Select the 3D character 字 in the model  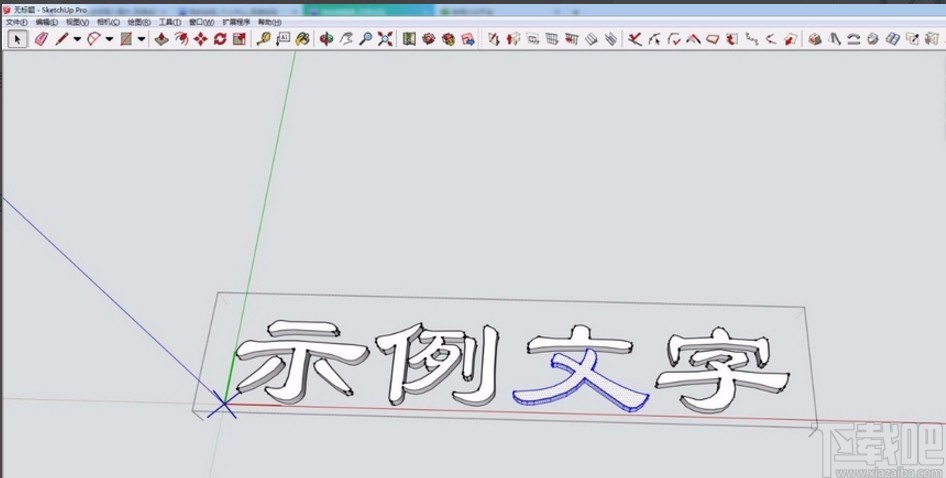pyautogui.click(x=721, y=369)
